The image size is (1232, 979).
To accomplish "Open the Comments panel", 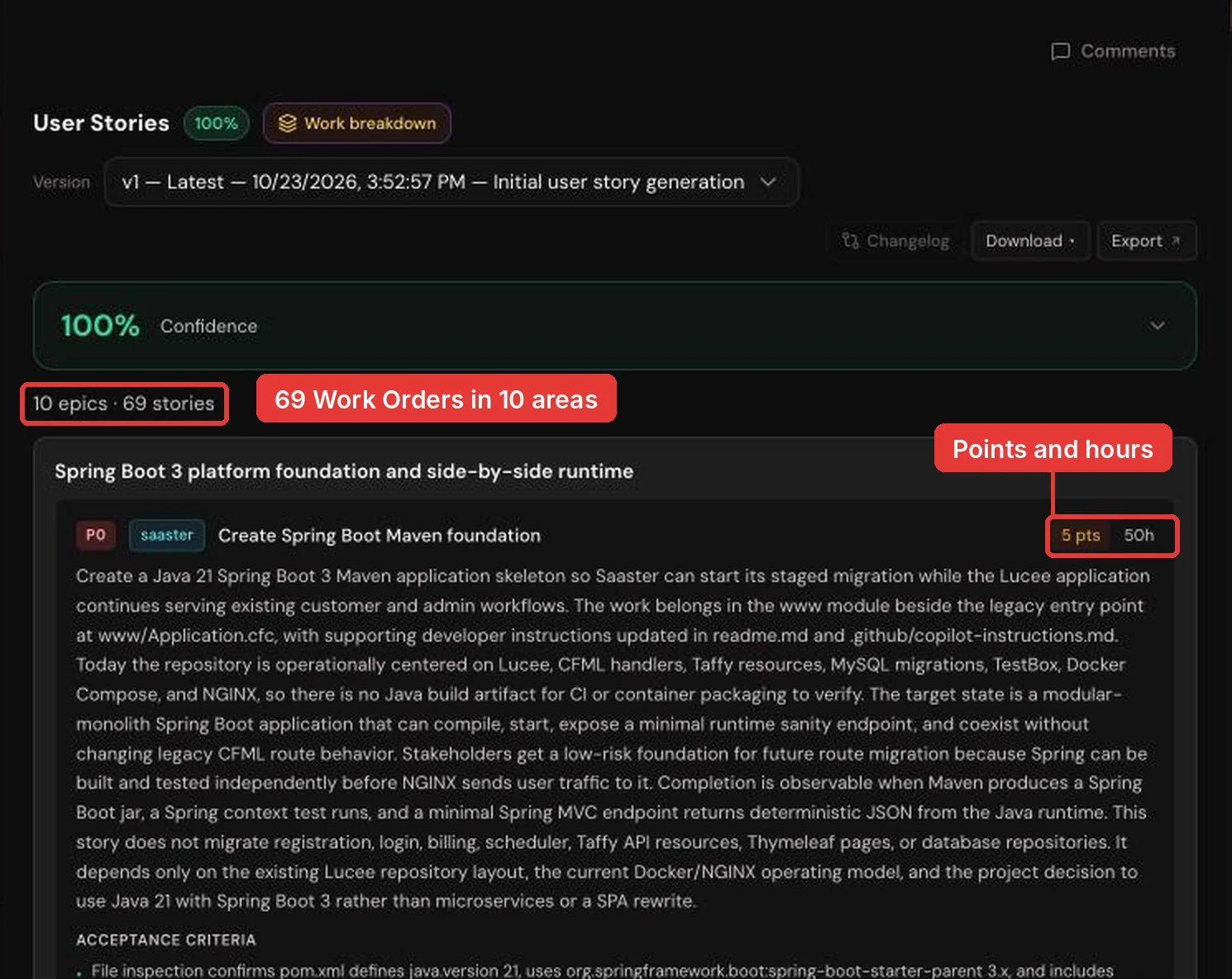I will [1112, 51].
